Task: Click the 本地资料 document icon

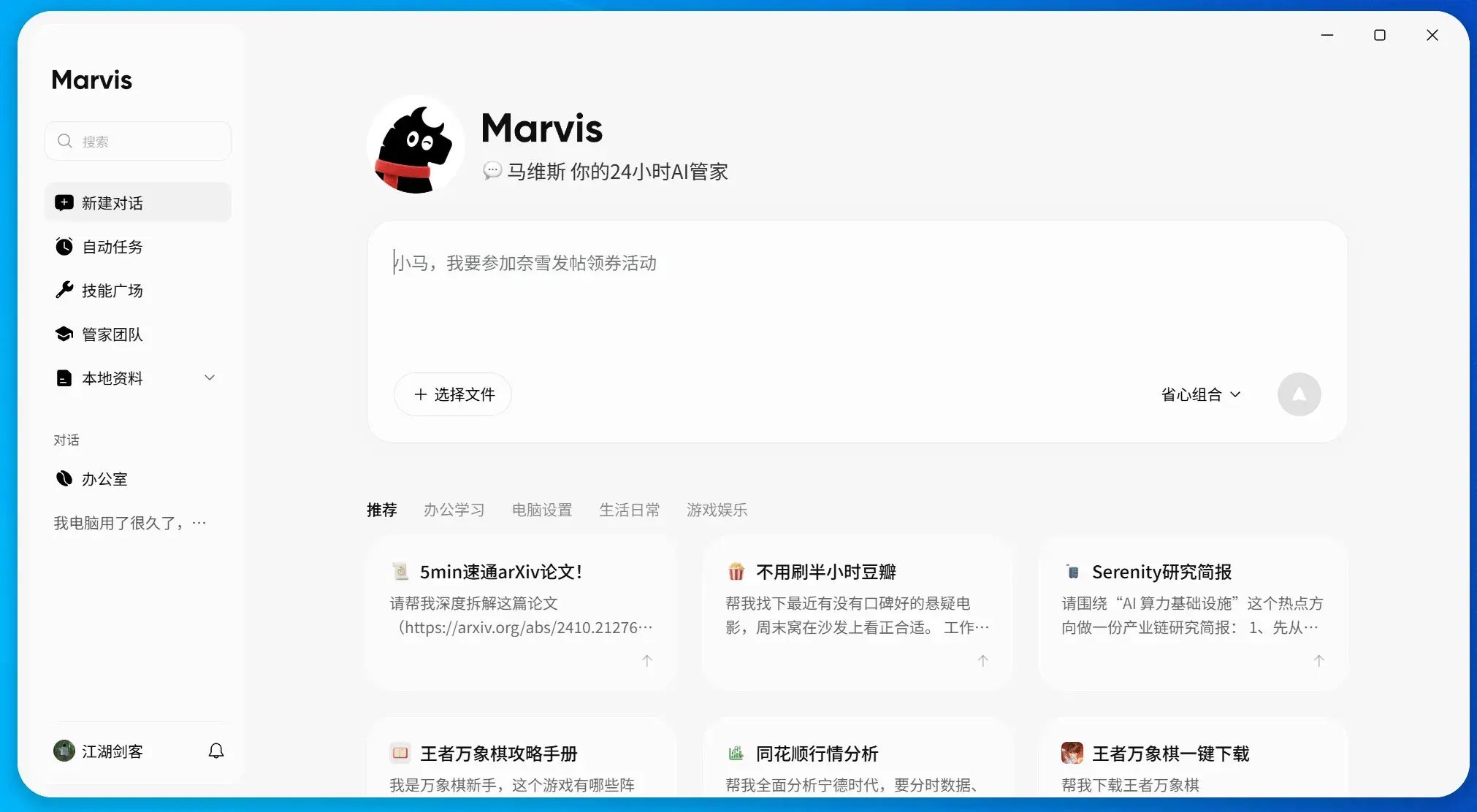Action: pos(64,378)
